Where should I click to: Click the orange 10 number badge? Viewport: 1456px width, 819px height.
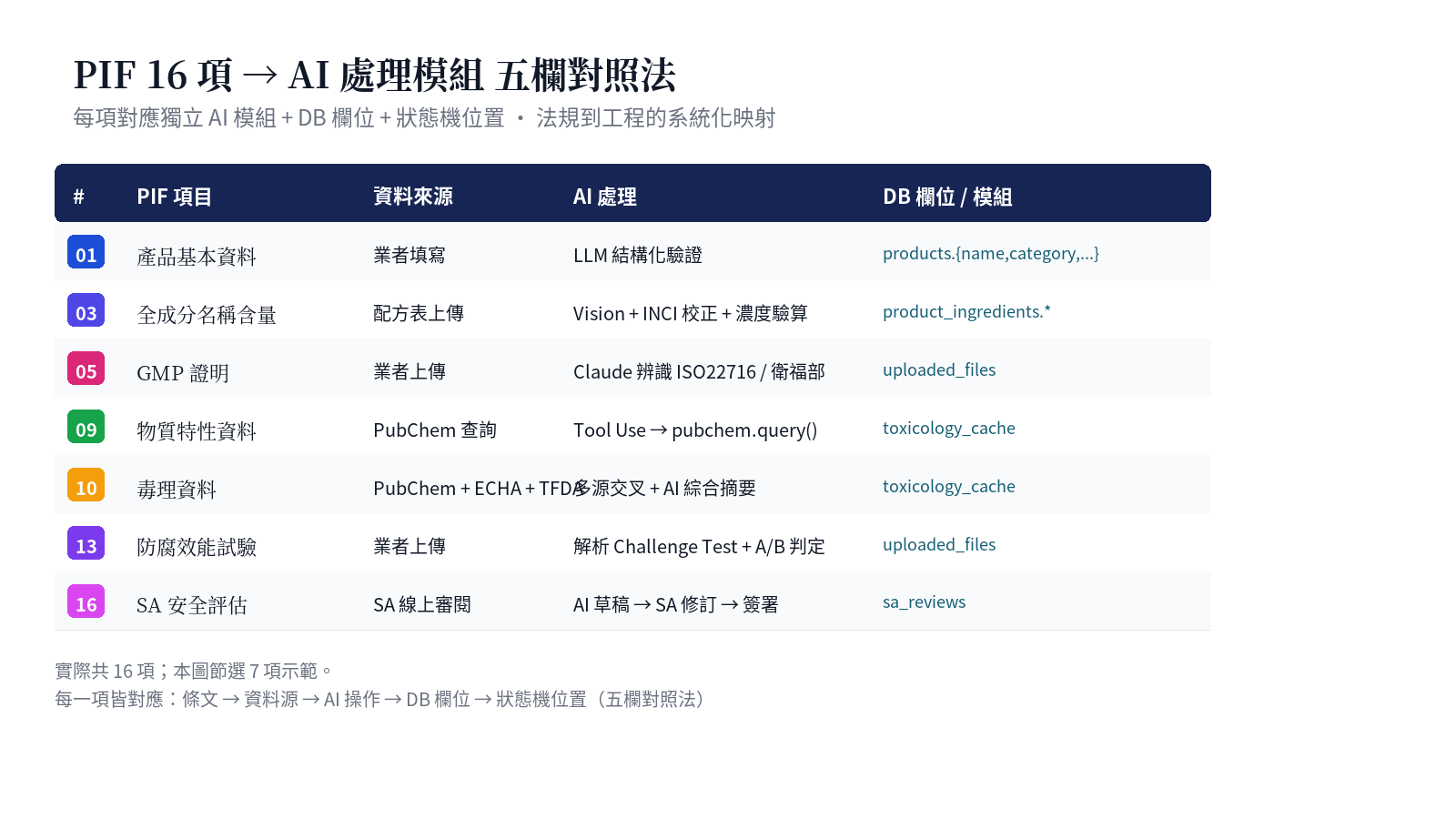86,485
